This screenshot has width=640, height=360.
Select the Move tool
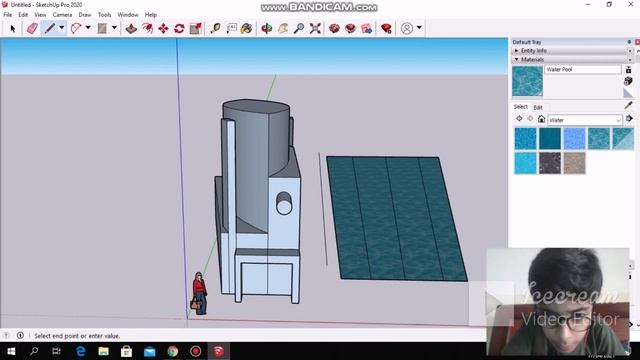click(163, 28)
